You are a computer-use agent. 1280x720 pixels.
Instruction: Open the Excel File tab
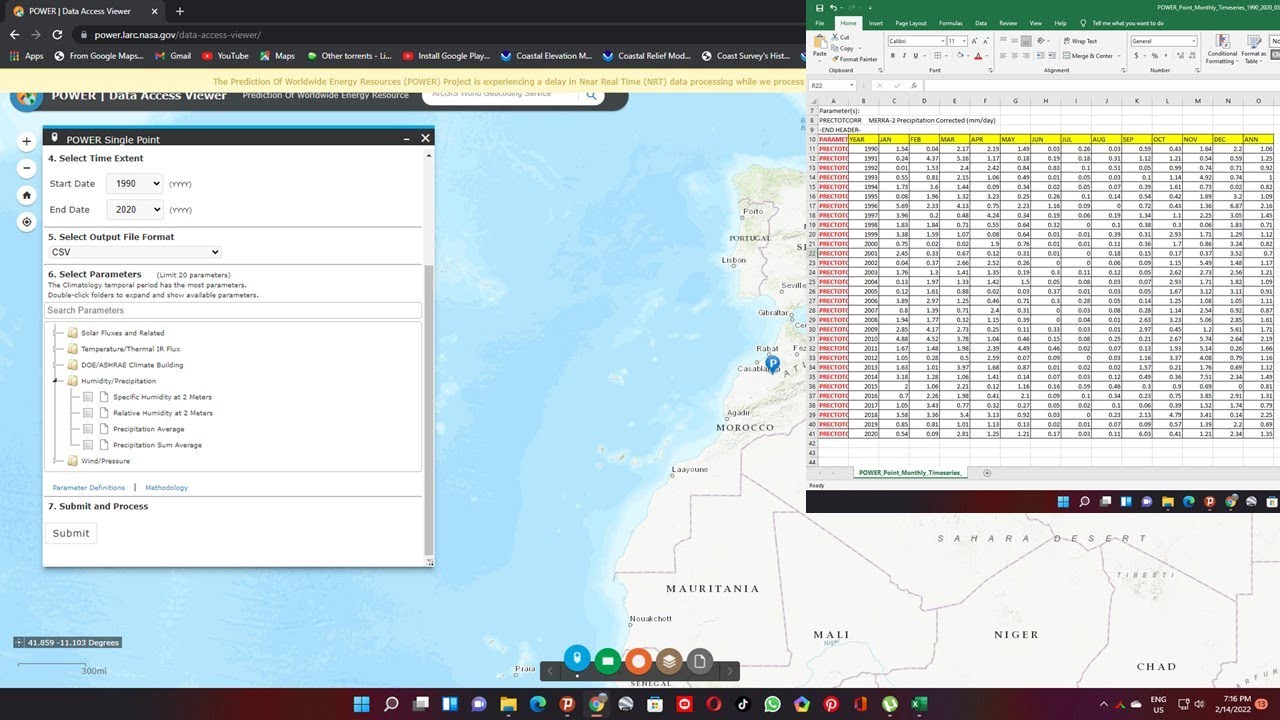[x=820, y=23]
